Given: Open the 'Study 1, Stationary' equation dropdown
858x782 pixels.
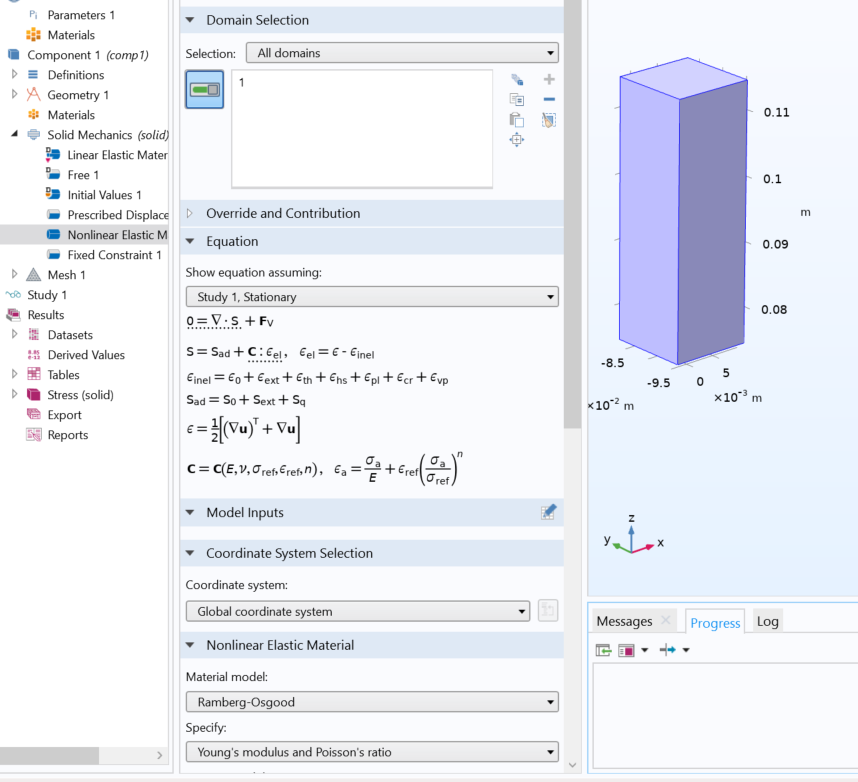Looking at the screenshot, I should pos(372,297).
